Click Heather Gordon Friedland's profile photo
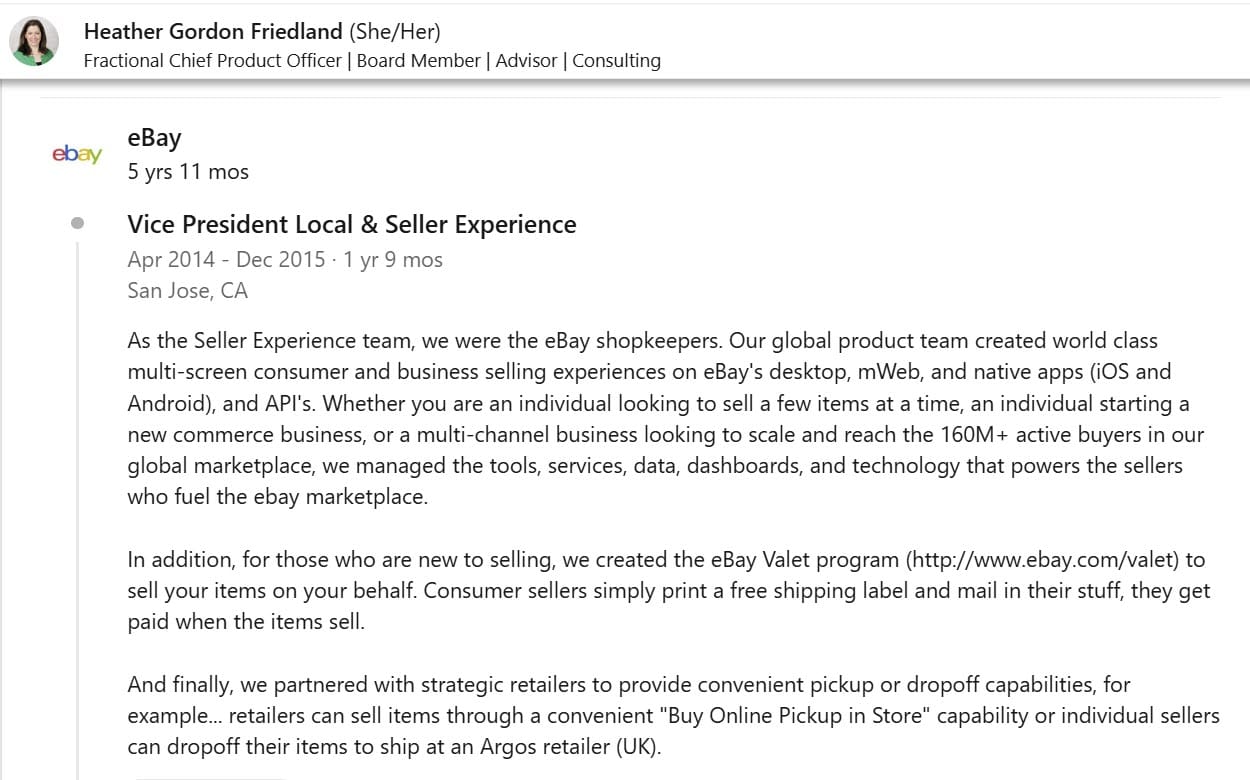Viewport: 1250px width, 780px height. click(x=34, y=42)
